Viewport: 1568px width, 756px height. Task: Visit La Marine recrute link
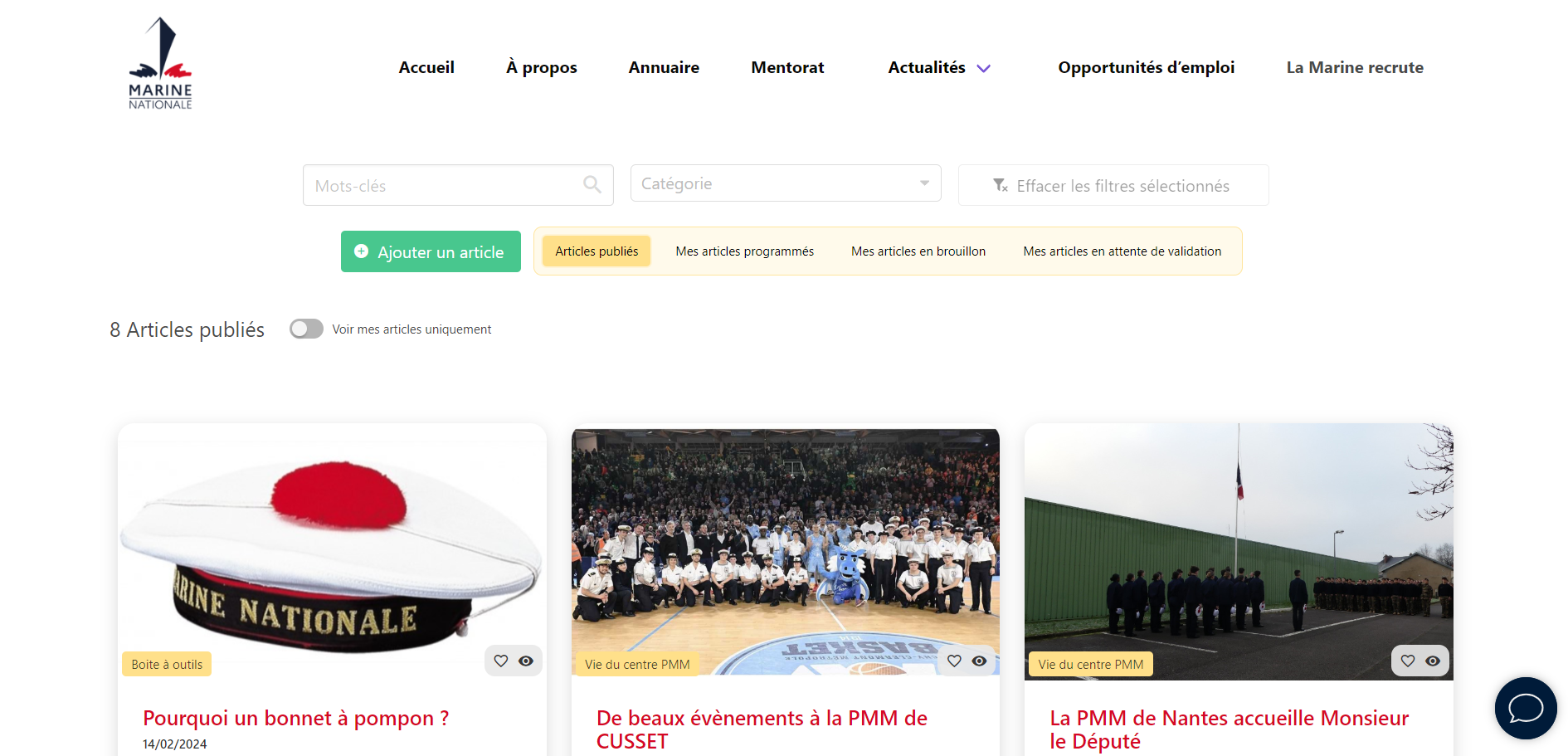click(1355, 67)
